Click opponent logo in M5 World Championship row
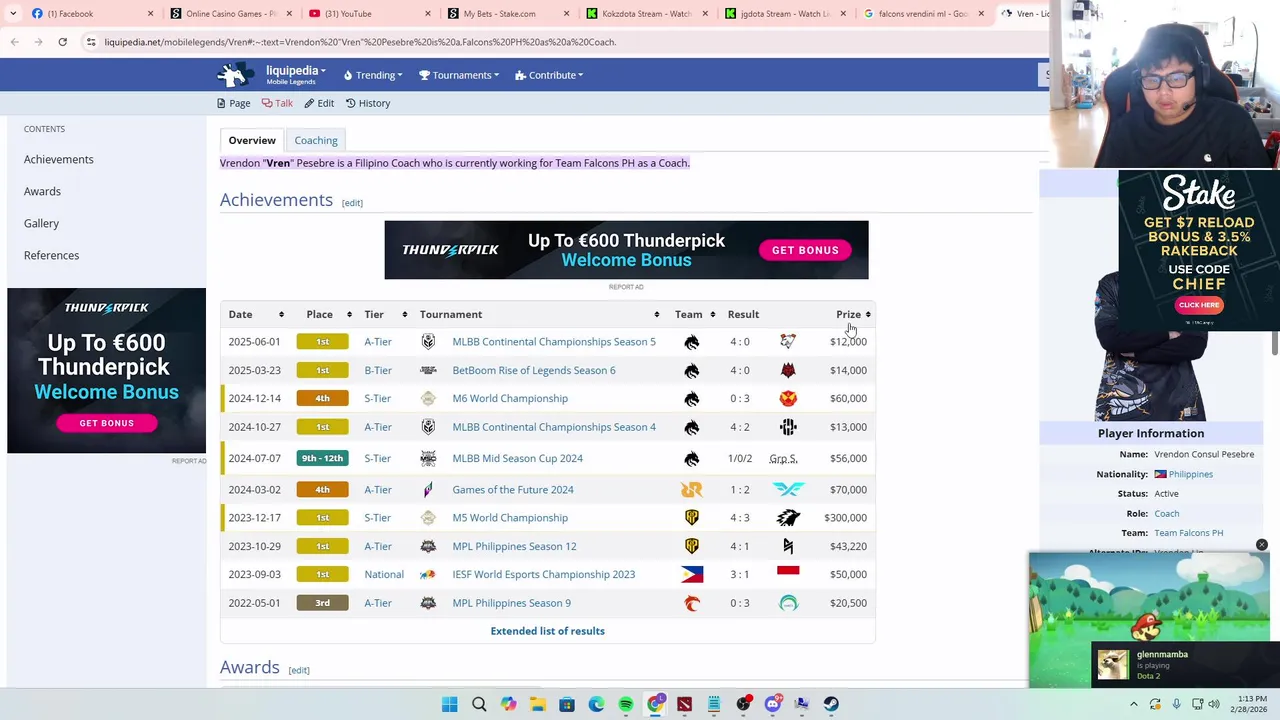The width and height of the screenshot is (1280, 720). tap(788, 518)
